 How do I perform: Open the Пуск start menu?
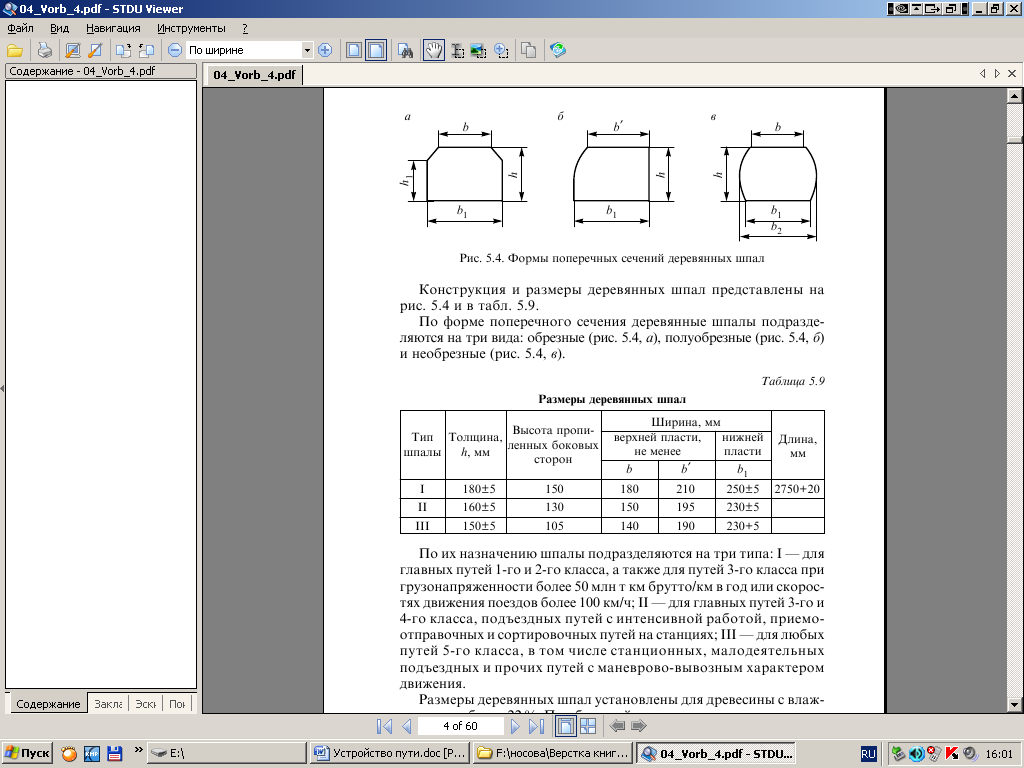(27, 754)
